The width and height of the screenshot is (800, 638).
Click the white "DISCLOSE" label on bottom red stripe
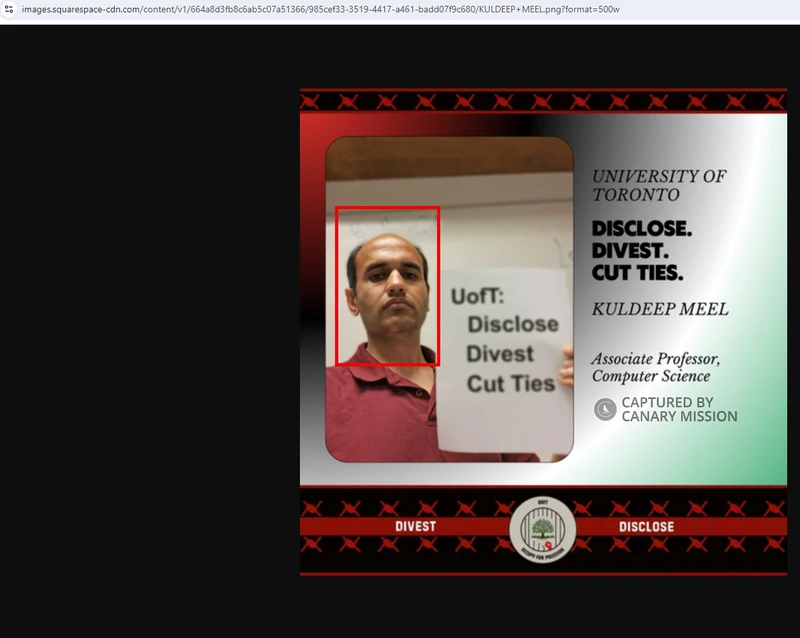click(646, 527)
